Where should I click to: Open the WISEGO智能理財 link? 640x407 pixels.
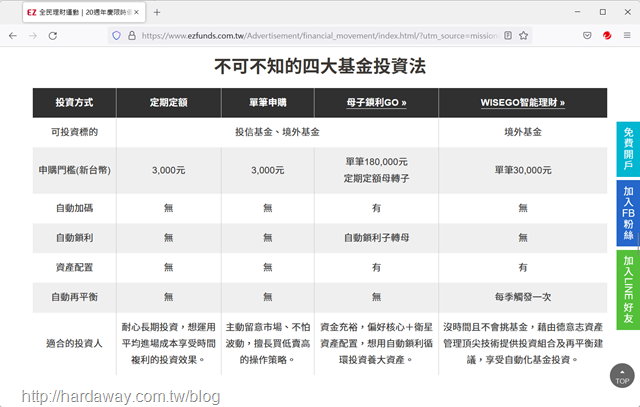pos(522,102)
